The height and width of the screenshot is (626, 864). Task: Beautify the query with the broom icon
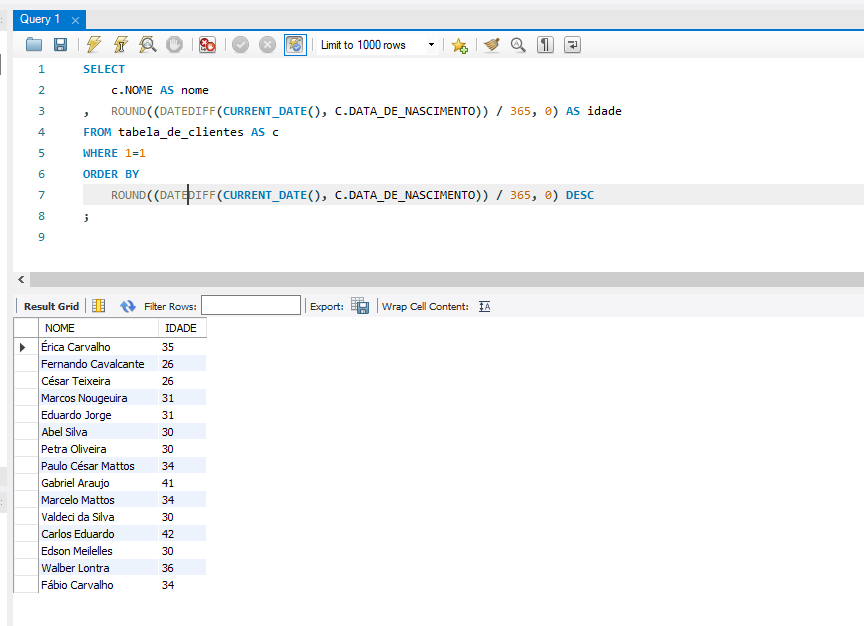pos(491,45)
